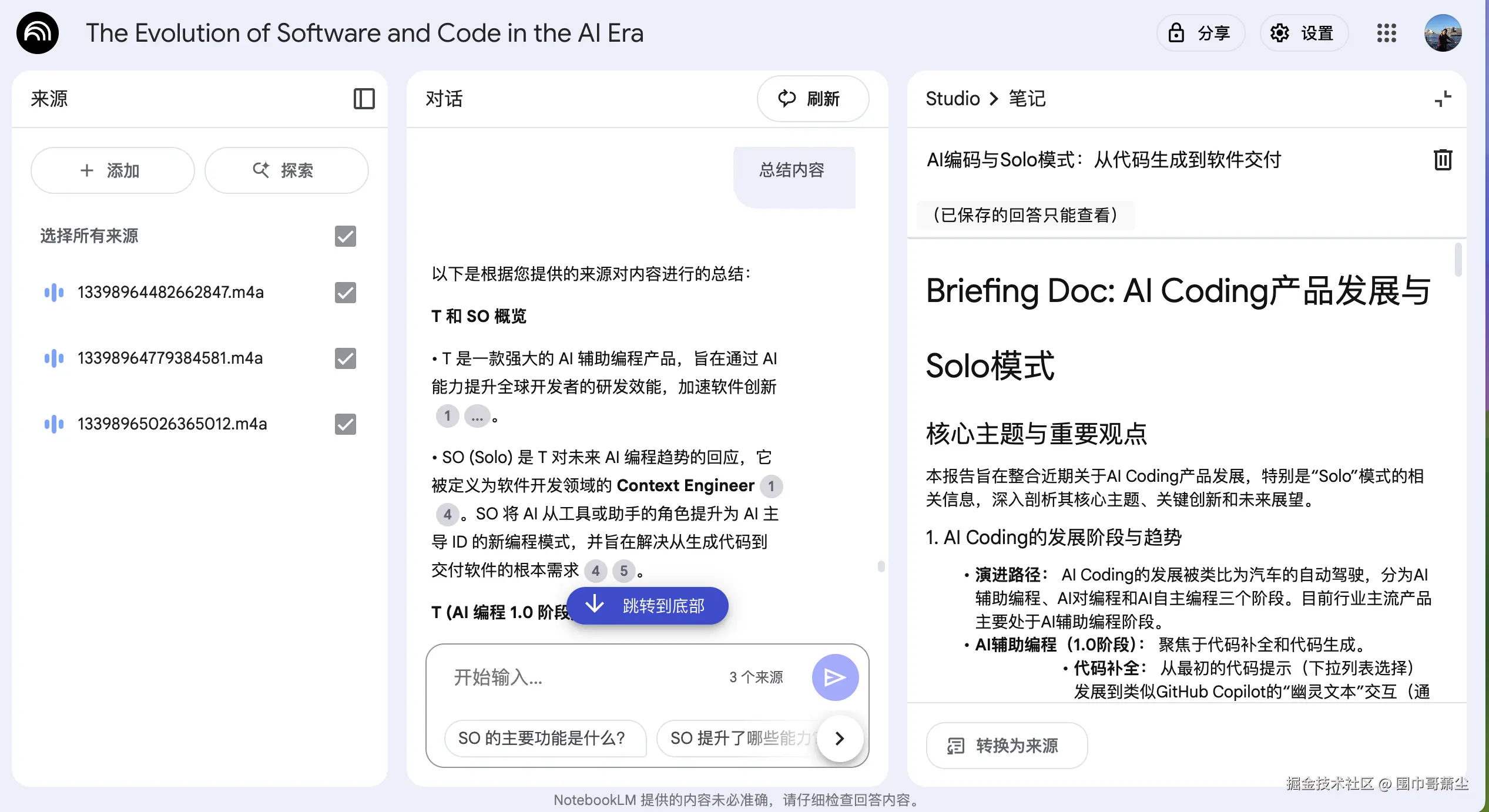Click the 刷新 refresh button
The width and height of the screenshot is (1489, 812).
(x=813, y=99)
